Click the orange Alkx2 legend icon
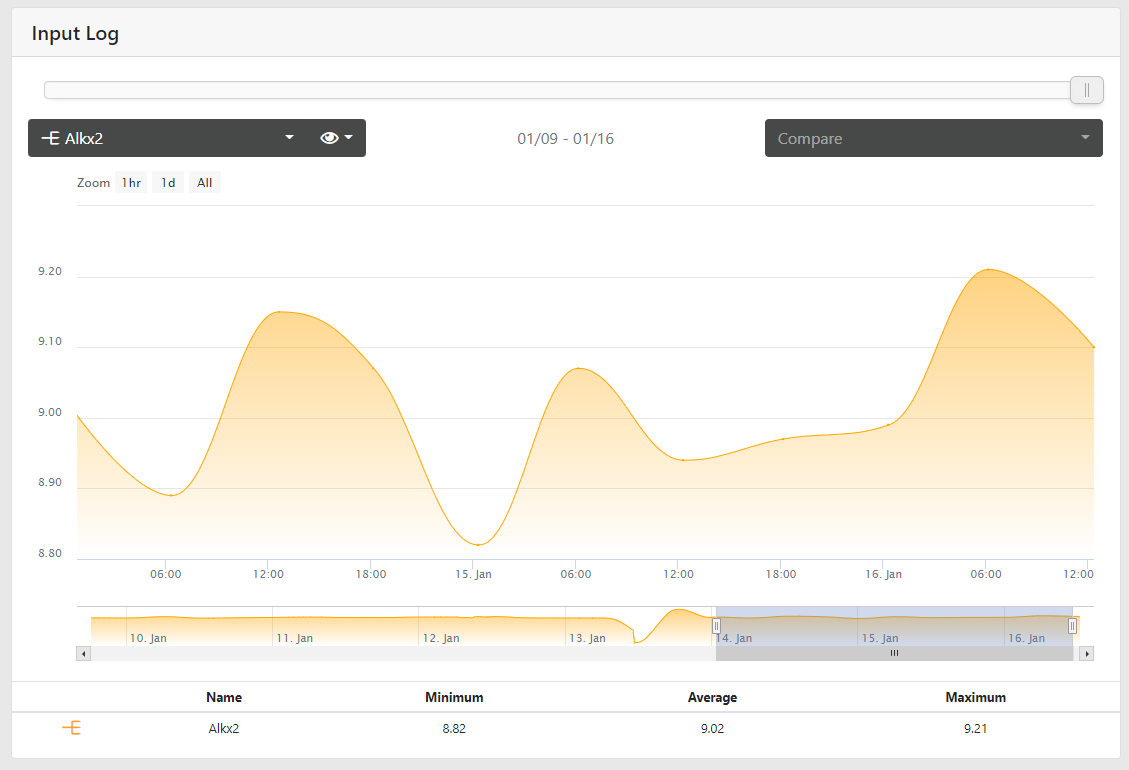The width and height of the screenshot is (1129, 770). pyautogui.click(x=71, y=728)
